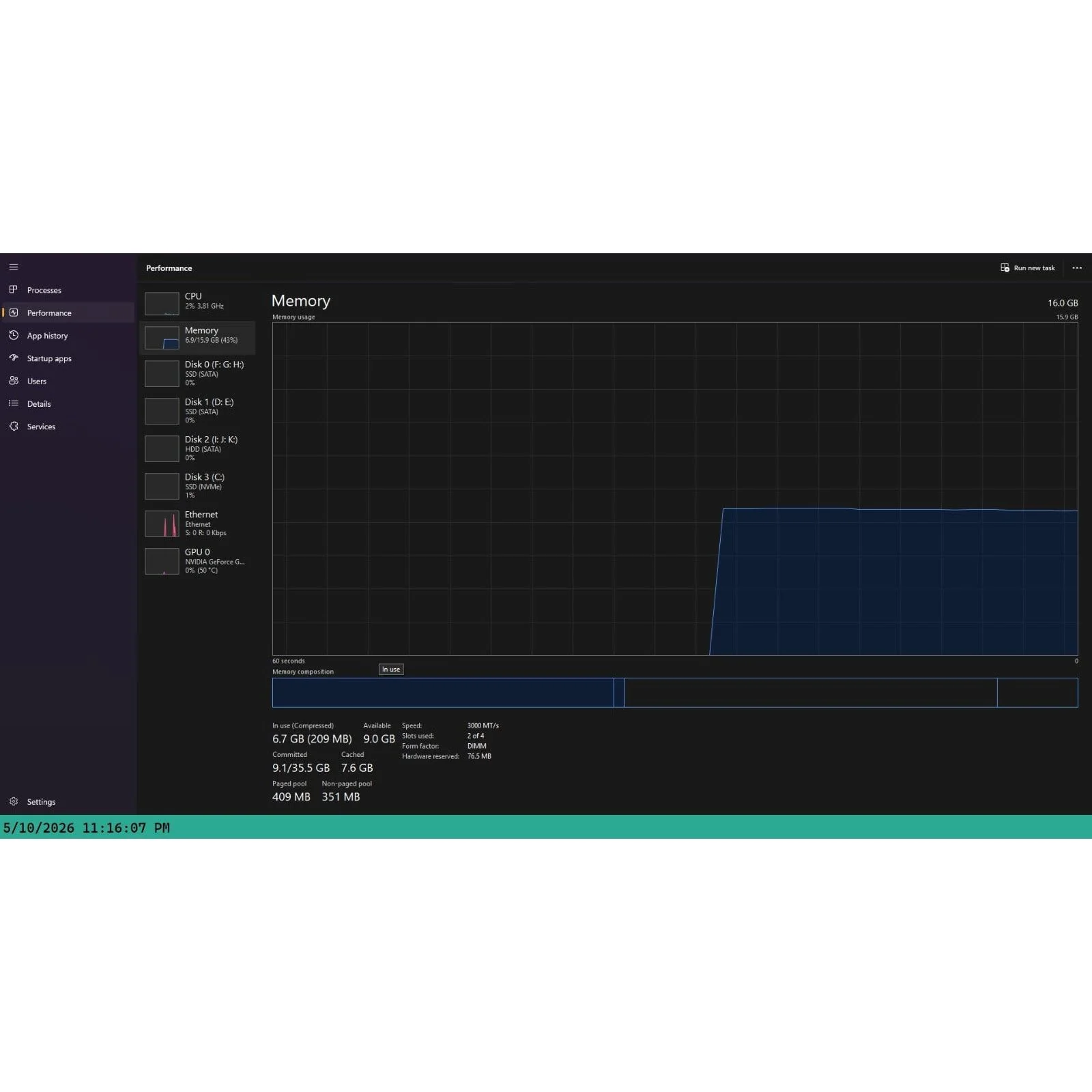The width and height of the screenshot is (1092, 1092).
Task: Select the Ethernet network entry
Action: point(197,523)
